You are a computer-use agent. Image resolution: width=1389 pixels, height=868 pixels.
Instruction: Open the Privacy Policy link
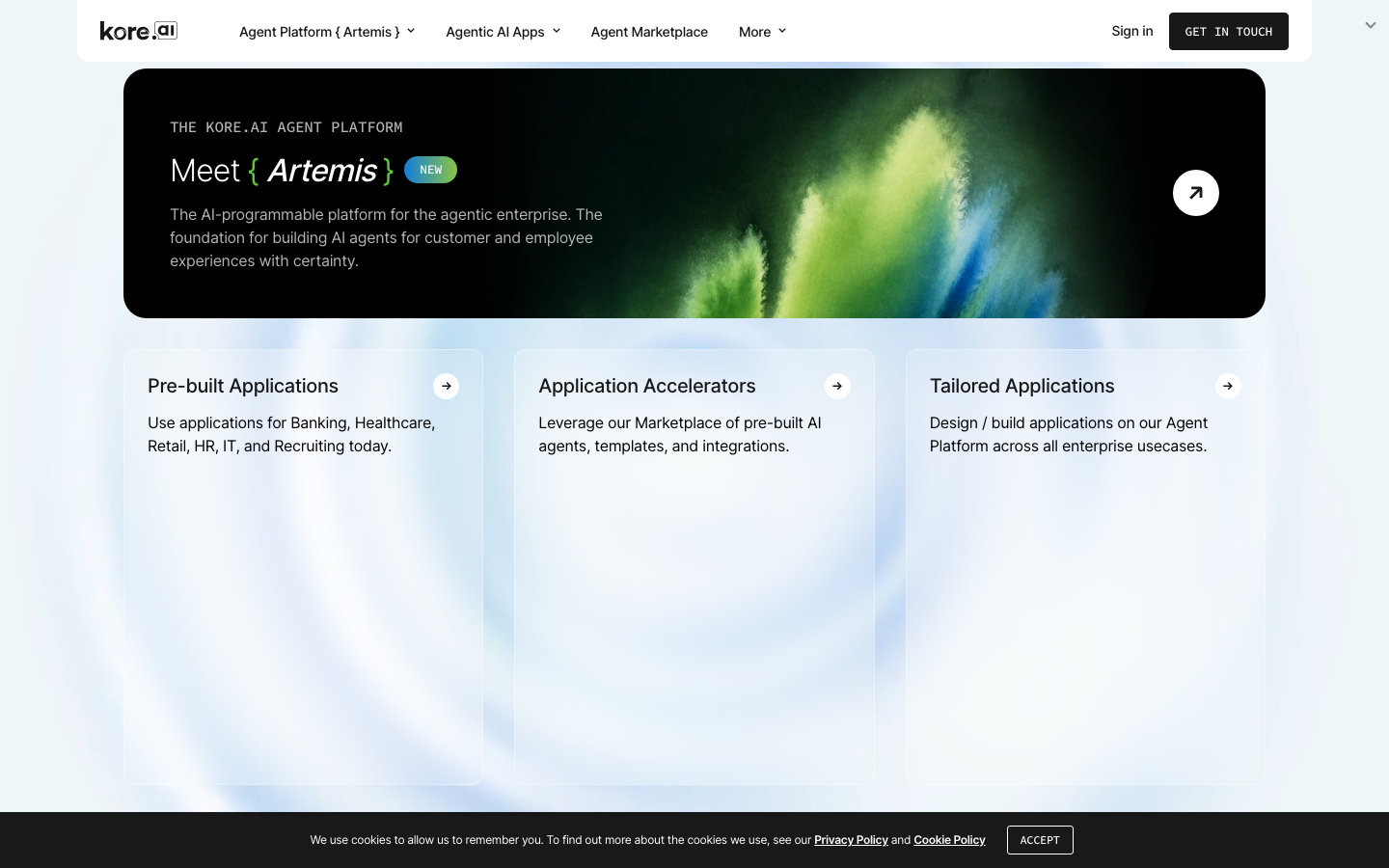point(851,840)
